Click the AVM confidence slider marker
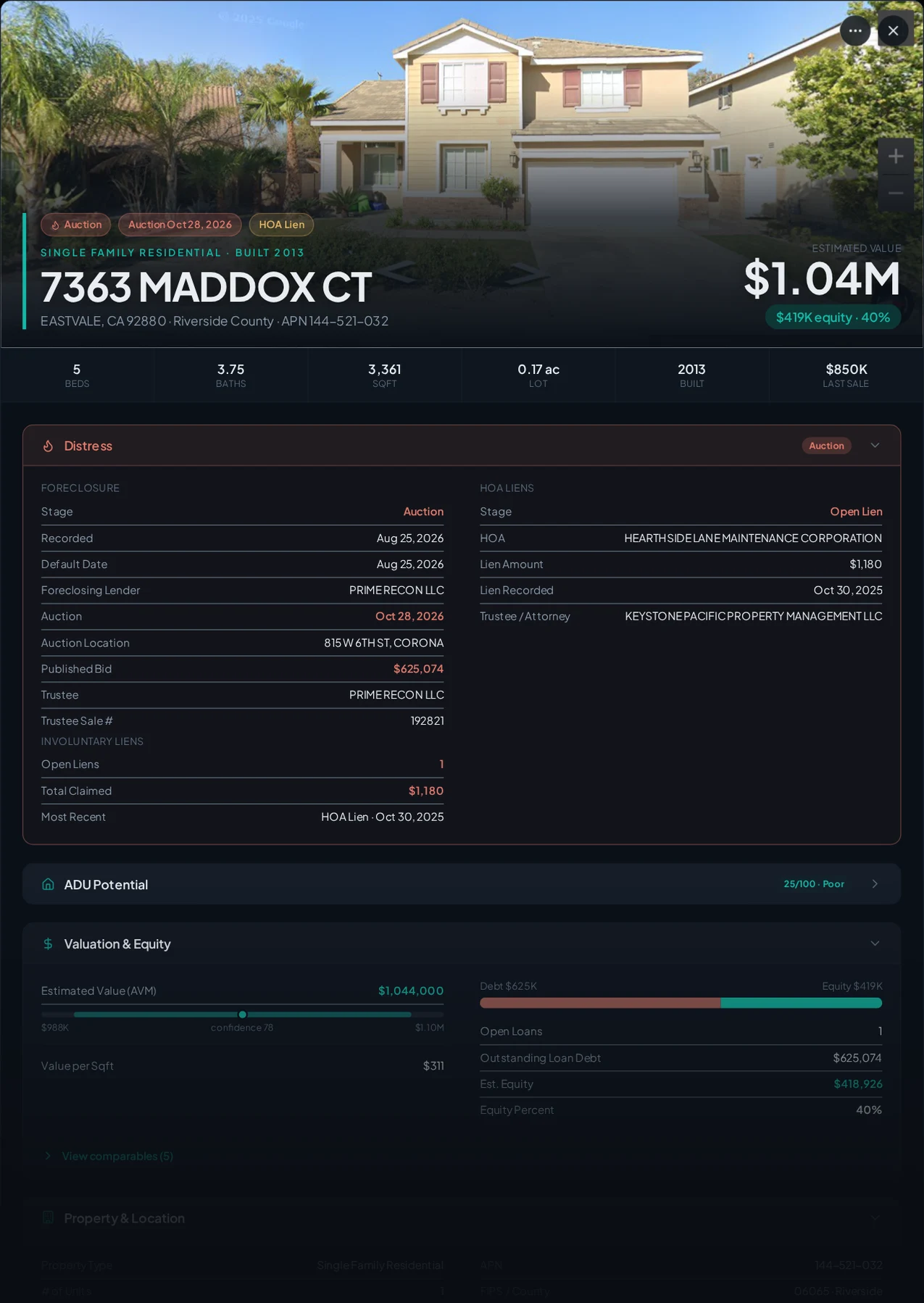 click(243, 1015)
